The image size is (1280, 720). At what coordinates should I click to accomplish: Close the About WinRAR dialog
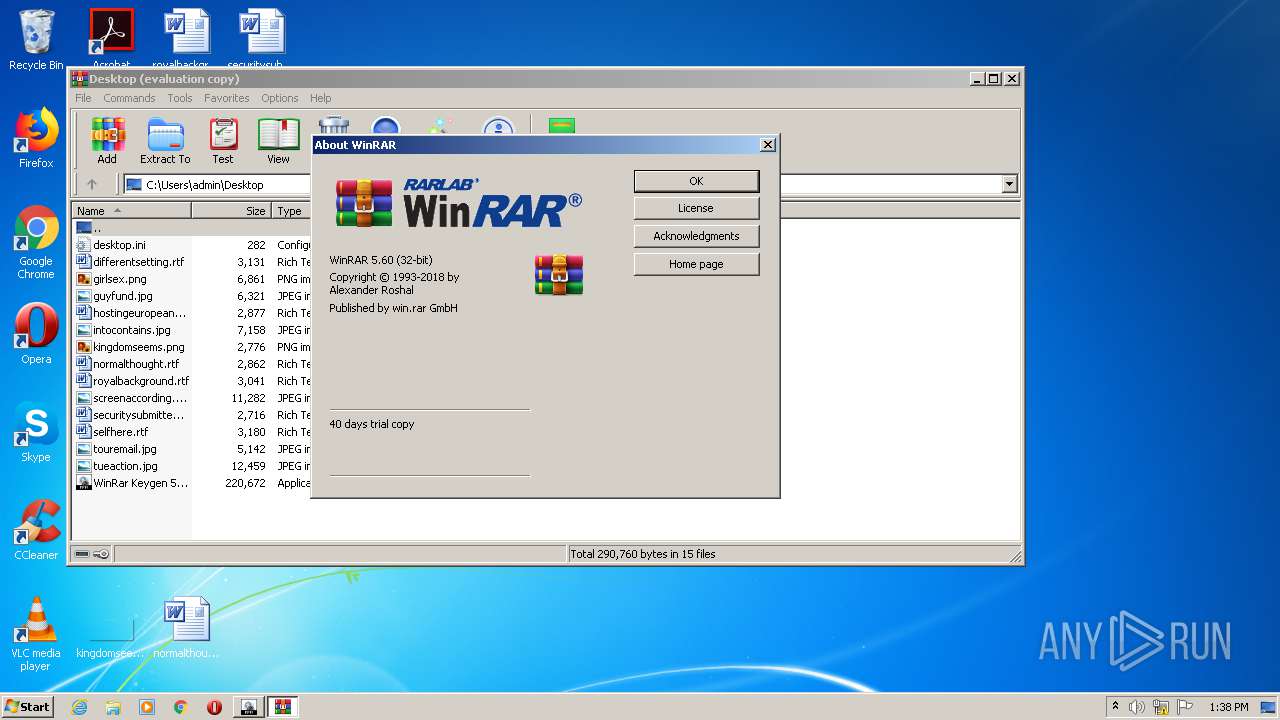pos(768,145)
